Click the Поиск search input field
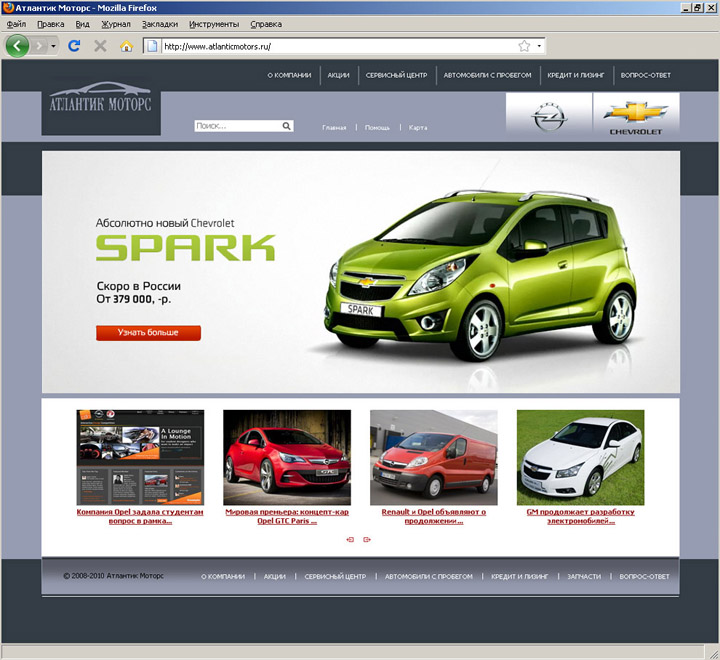Image resolution: width=720 pixels, height=660 pixels. click(237, 126)
